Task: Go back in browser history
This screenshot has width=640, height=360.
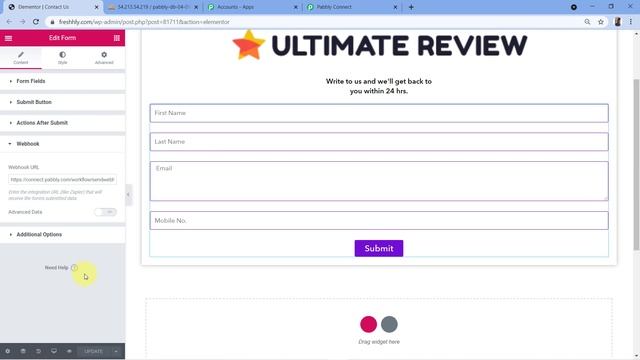Action: coord(9,22)
